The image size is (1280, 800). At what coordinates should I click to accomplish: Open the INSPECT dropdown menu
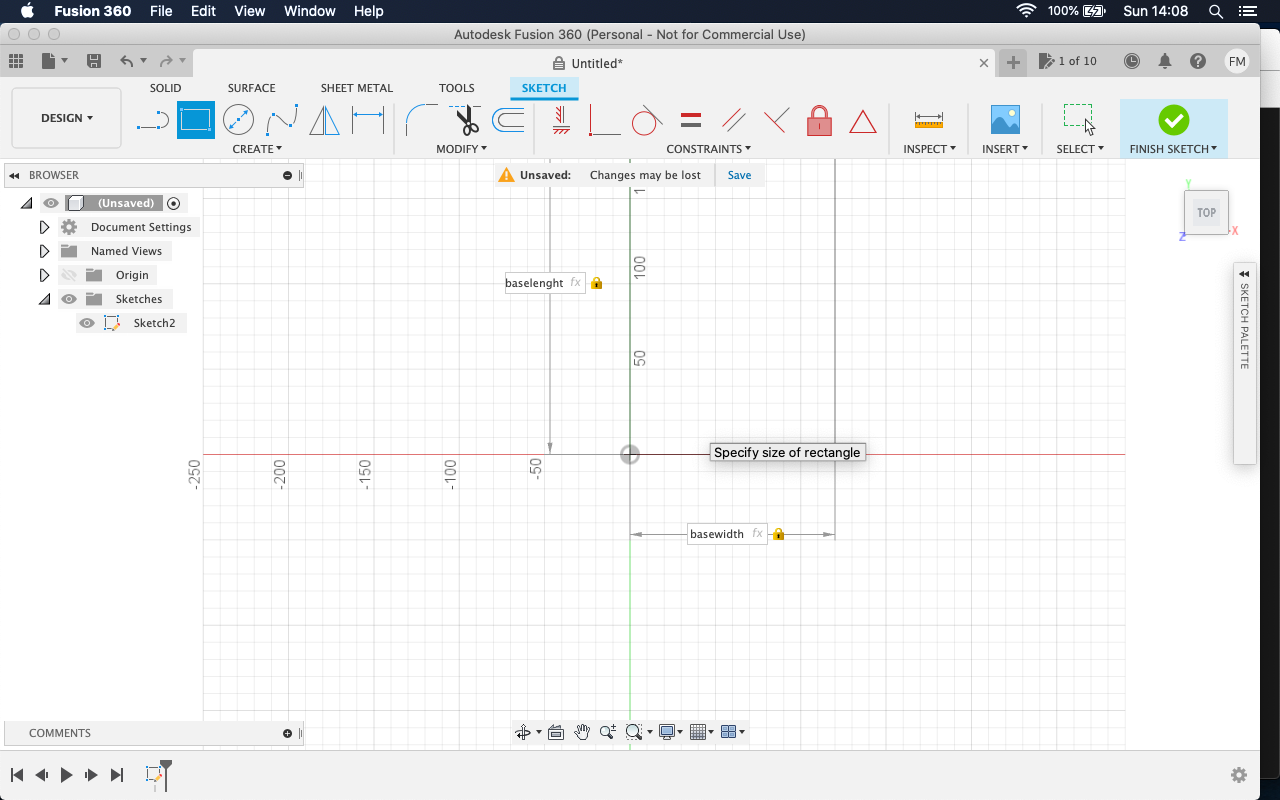click(x=930, y=149)
